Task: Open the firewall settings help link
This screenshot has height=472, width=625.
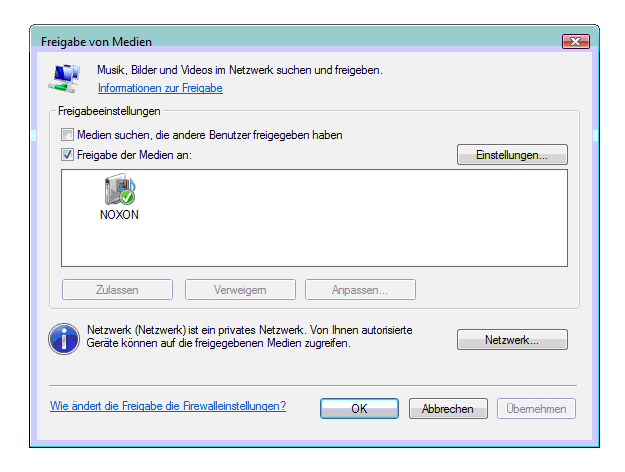Action: [168, 406]
